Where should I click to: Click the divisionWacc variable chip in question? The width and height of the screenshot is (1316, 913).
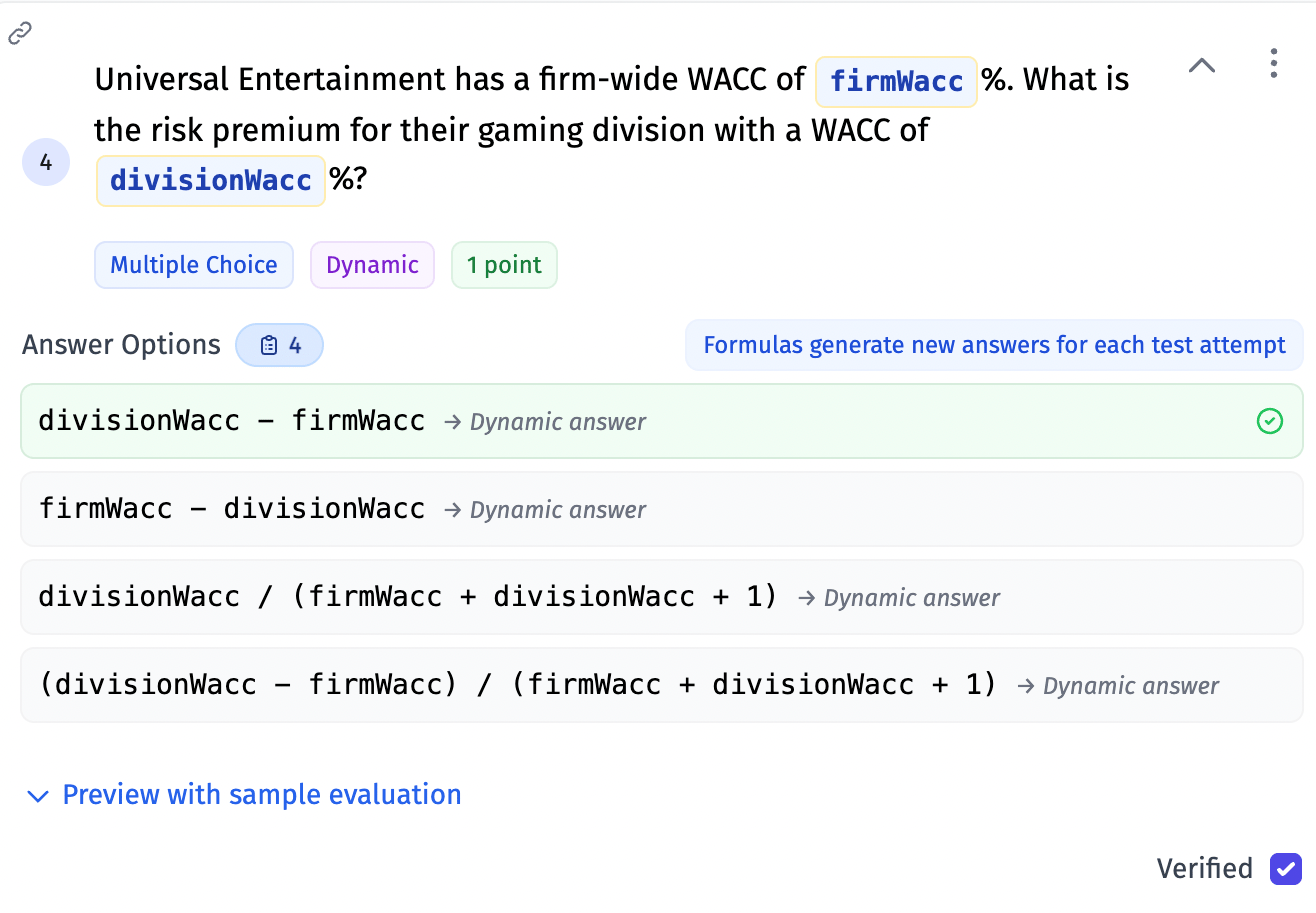211,181
